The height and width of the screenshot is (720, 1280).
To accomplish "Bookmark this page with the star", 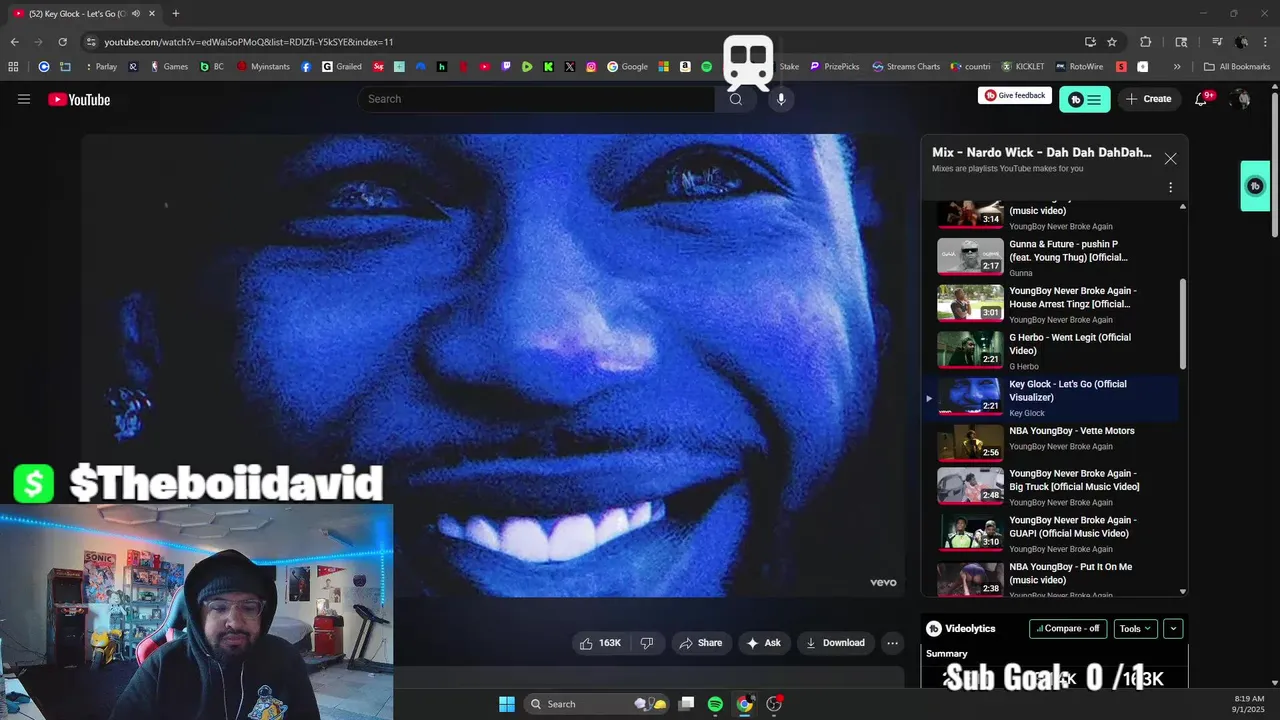I will coord(1112,42).
